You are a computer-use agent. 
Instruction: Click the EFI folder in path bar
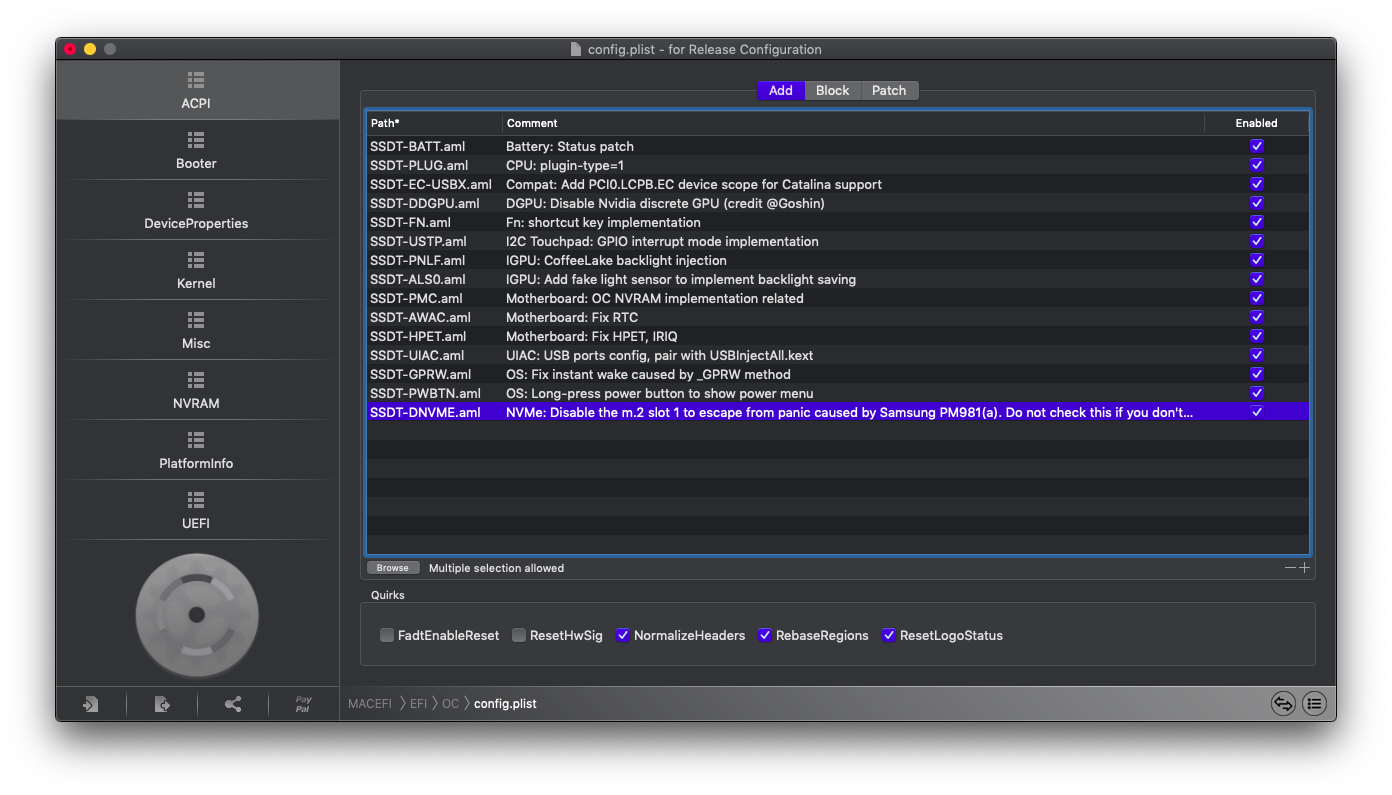(x=418, y=704)
